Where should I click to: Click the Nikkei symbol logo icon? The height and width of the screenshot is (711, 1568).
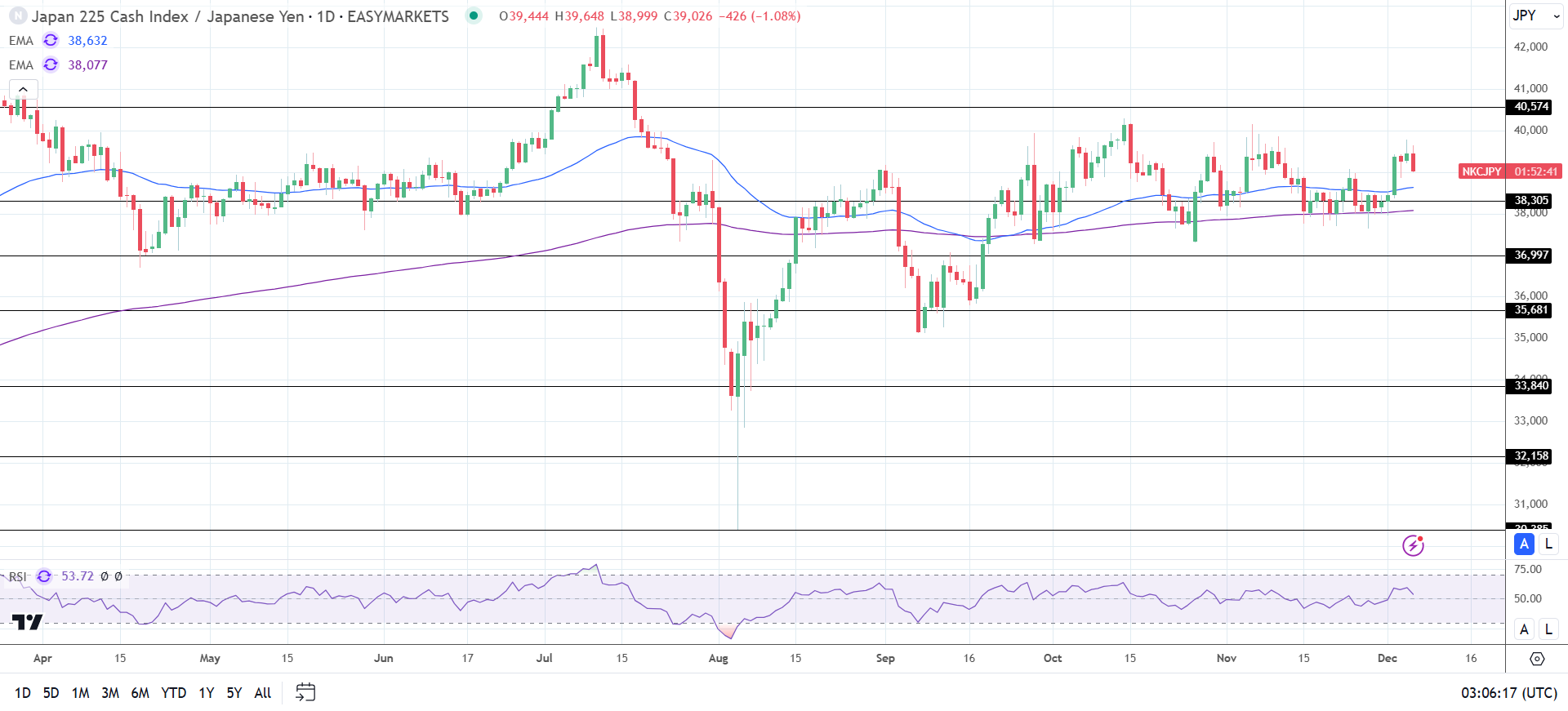point(17,16)
